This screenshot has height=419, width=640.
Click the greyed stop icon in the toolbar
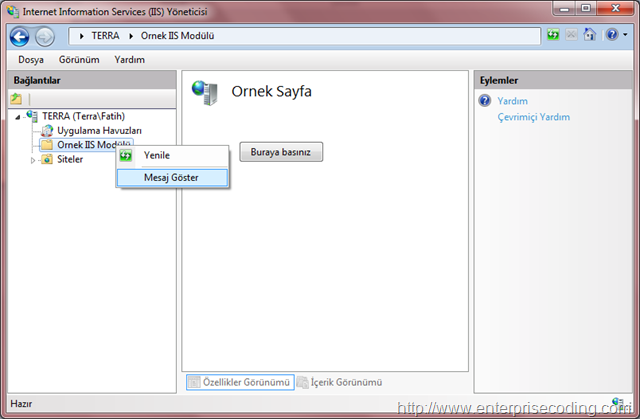[x=571, y=35]
